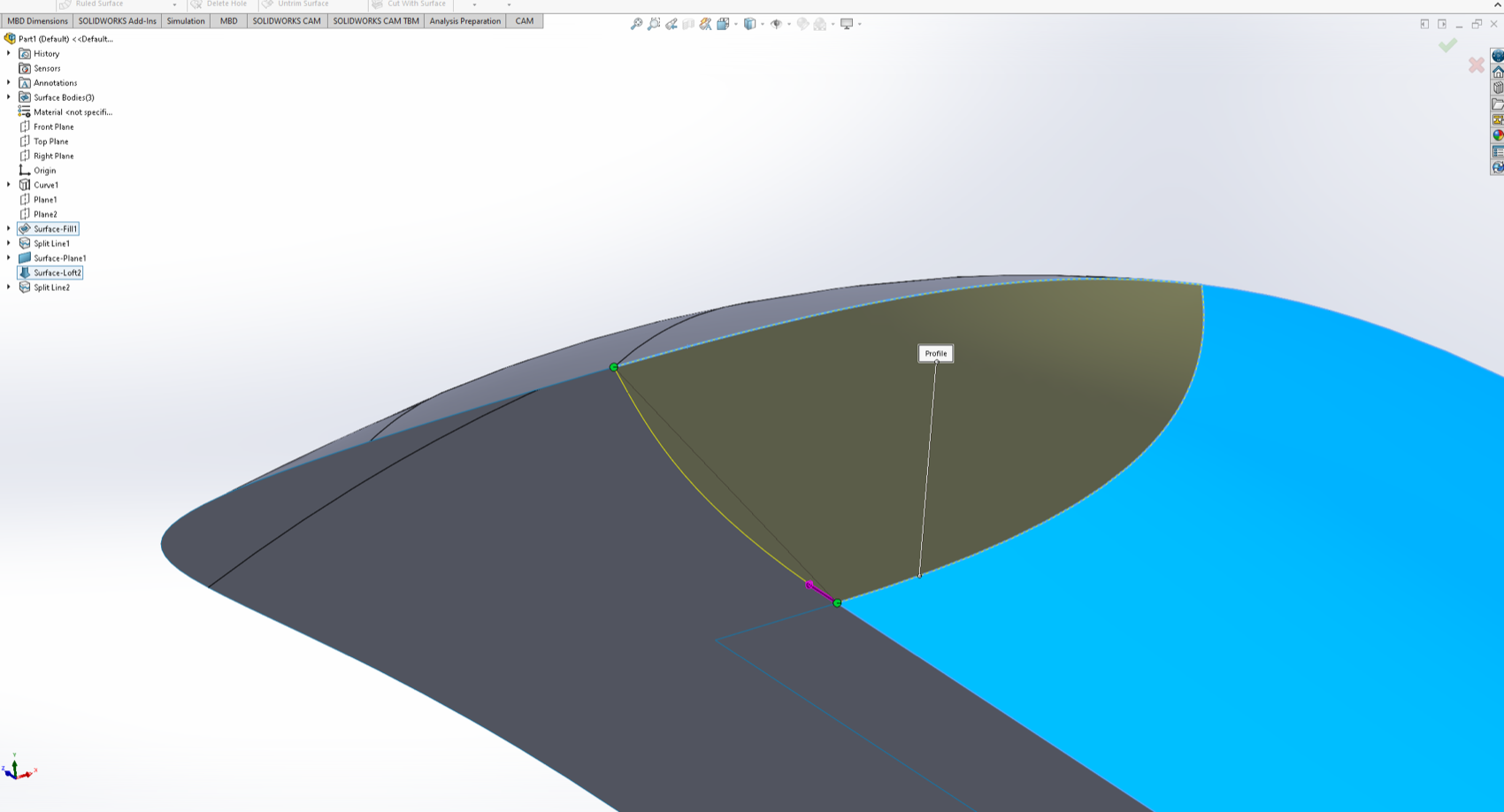Click the Untrim Surface command
This screenshot has width=1504, height=812.
pos(295,4)
